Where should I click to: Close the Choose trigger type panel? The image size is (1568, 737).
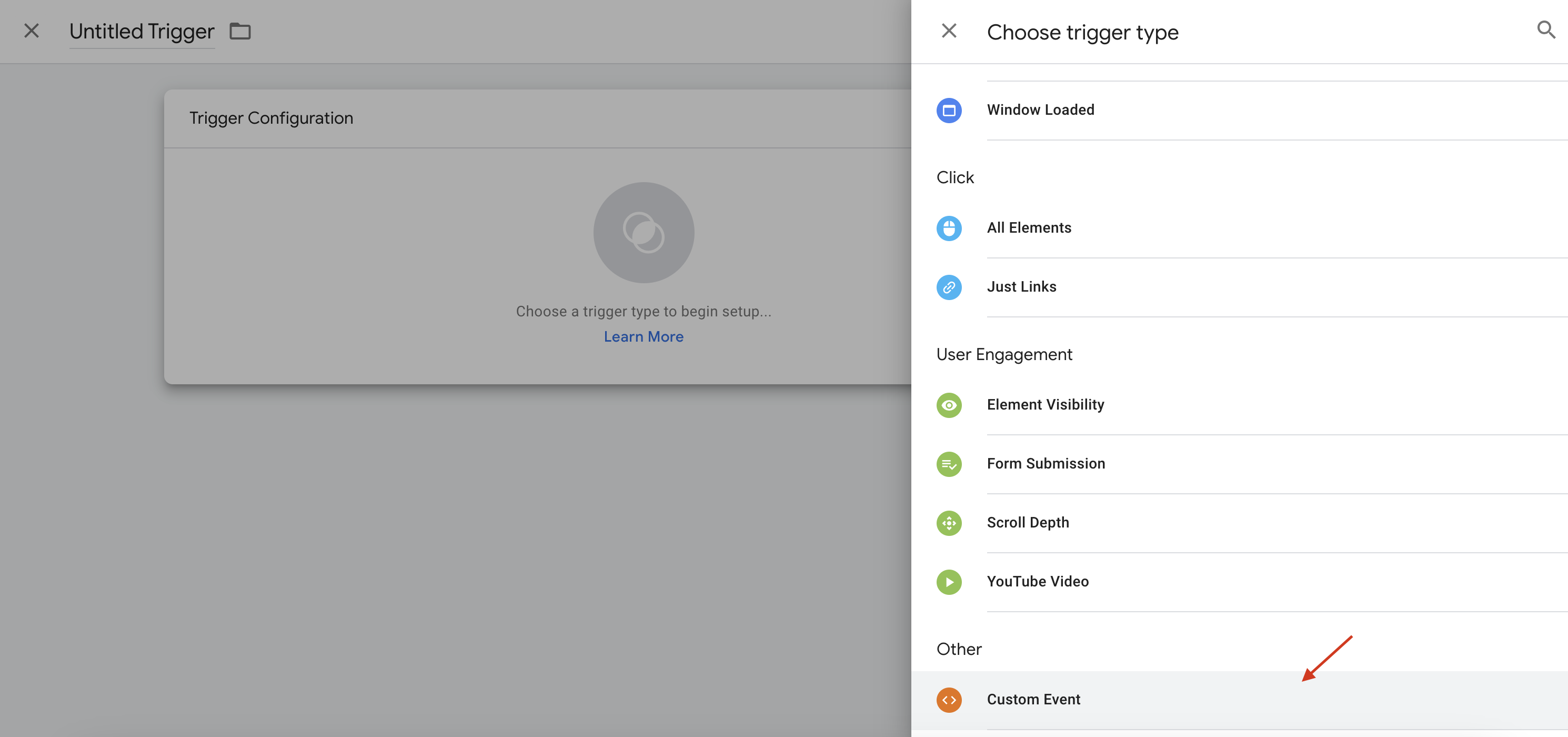pyautogui.click(x=949, y=30)
